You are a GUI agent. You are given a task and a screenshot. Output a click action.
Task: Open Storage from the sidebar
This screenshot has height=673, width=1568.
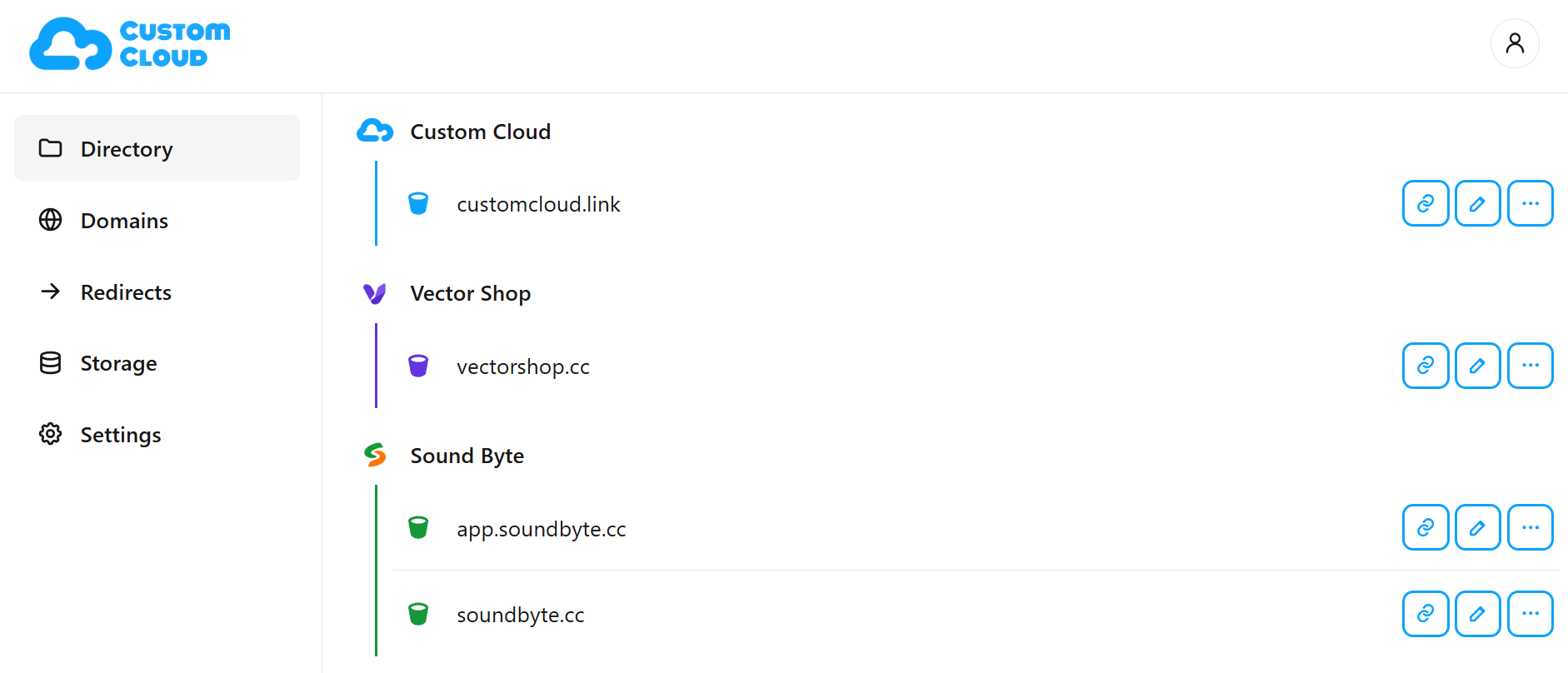(157, 363)
